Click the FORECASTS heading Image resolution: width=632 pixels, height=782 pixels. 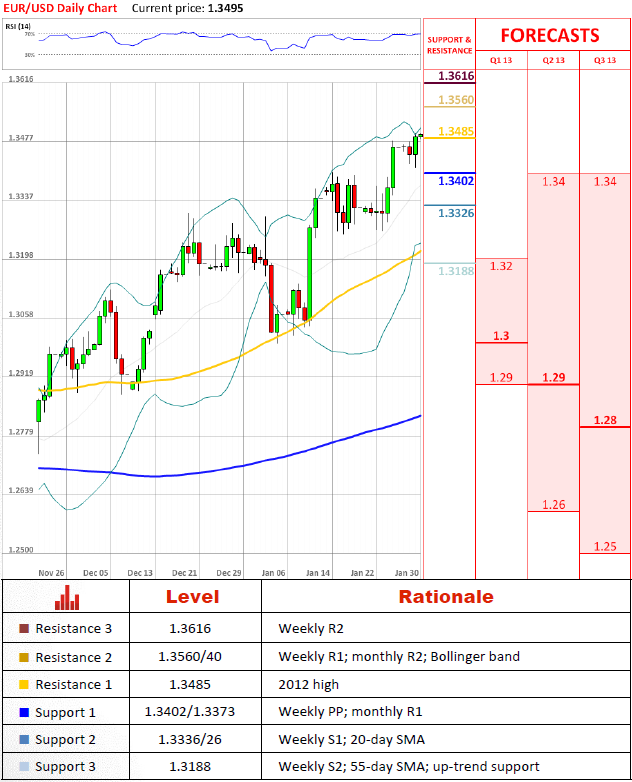coord(550,35)
